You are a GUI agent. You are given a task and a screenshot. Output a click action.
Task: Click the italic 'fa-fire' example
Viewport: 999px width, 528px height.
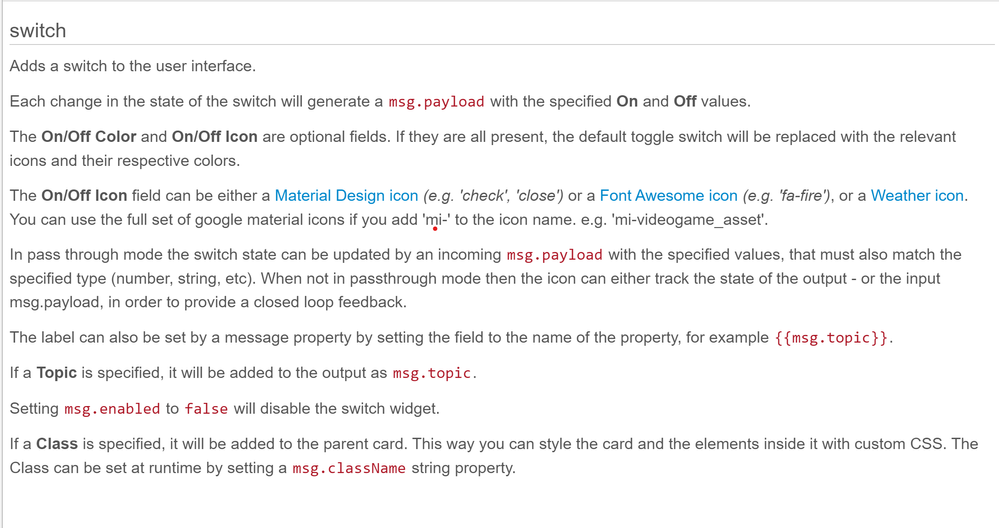(801, 196)
